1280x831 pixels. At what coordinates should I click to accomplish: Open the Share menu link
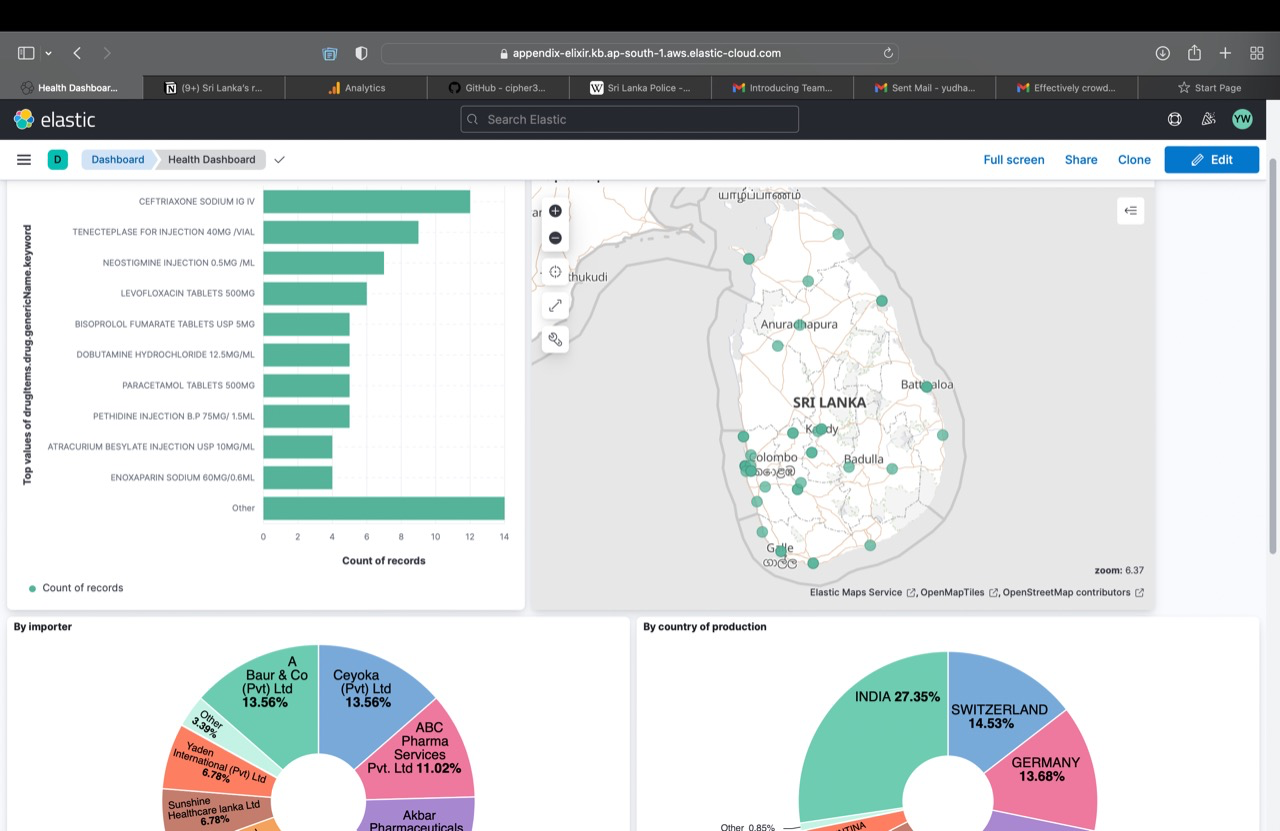click(1080, 160)
